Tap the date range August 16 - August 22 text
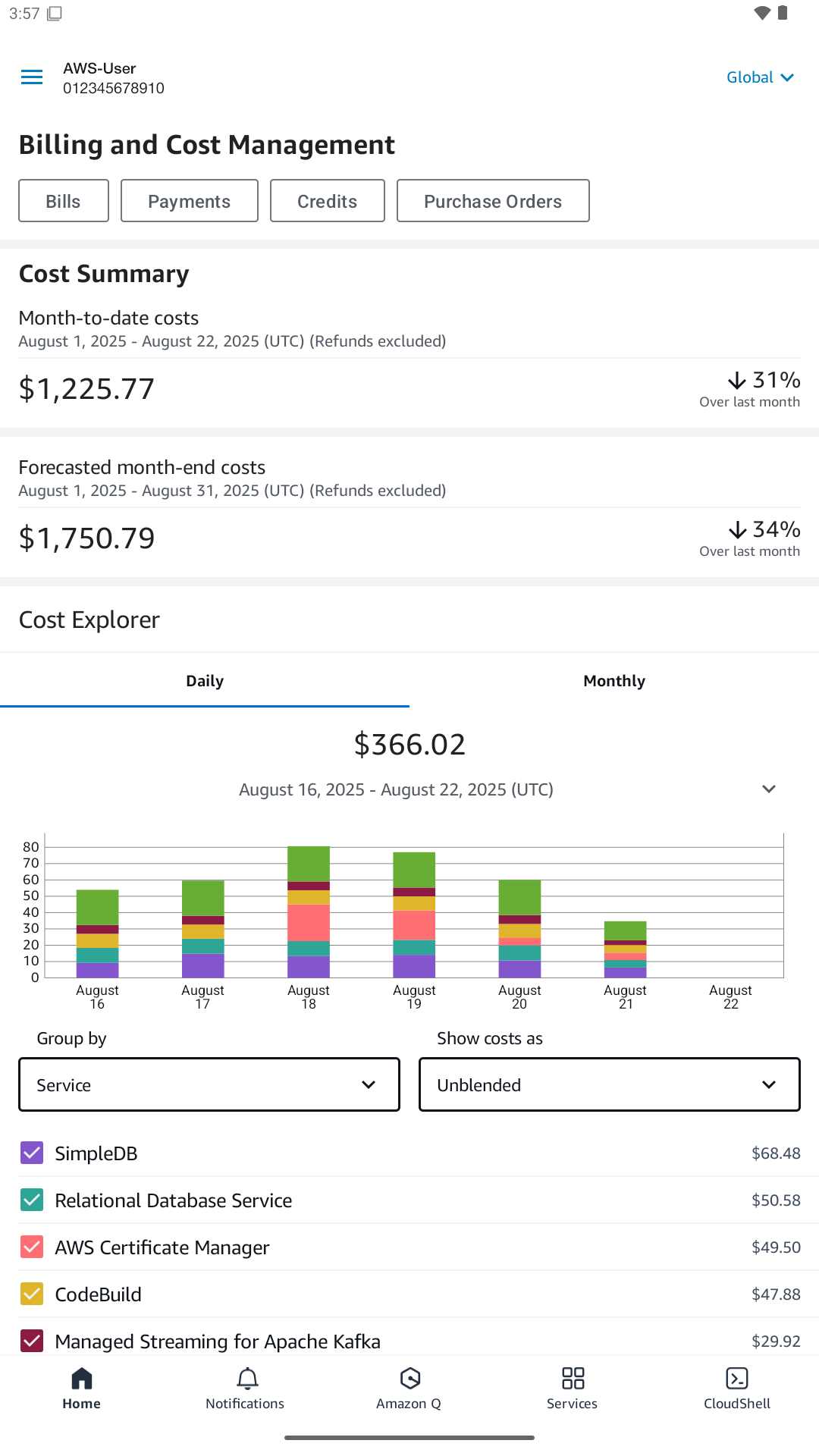Viewport: 819px width, 1456px height. 396,790
